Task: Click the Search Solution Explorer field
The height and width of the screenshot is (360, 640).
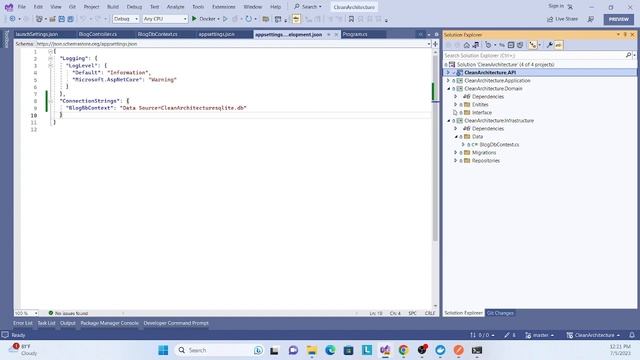Action: coord(534,55)
